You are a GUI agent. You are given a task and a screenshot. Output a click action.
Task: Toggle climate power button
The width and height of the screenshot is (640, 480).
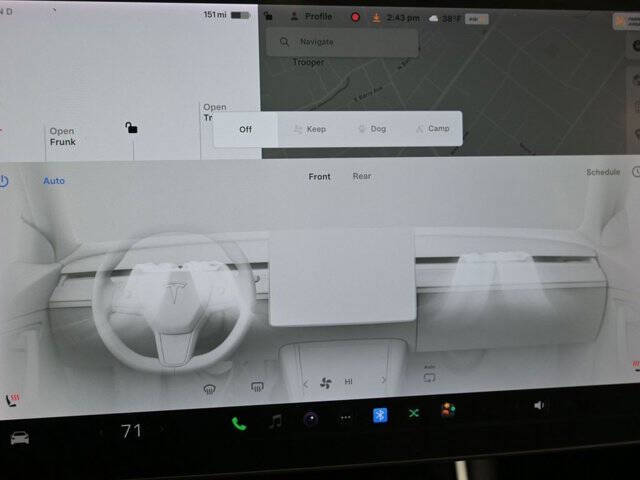point(4,181)
